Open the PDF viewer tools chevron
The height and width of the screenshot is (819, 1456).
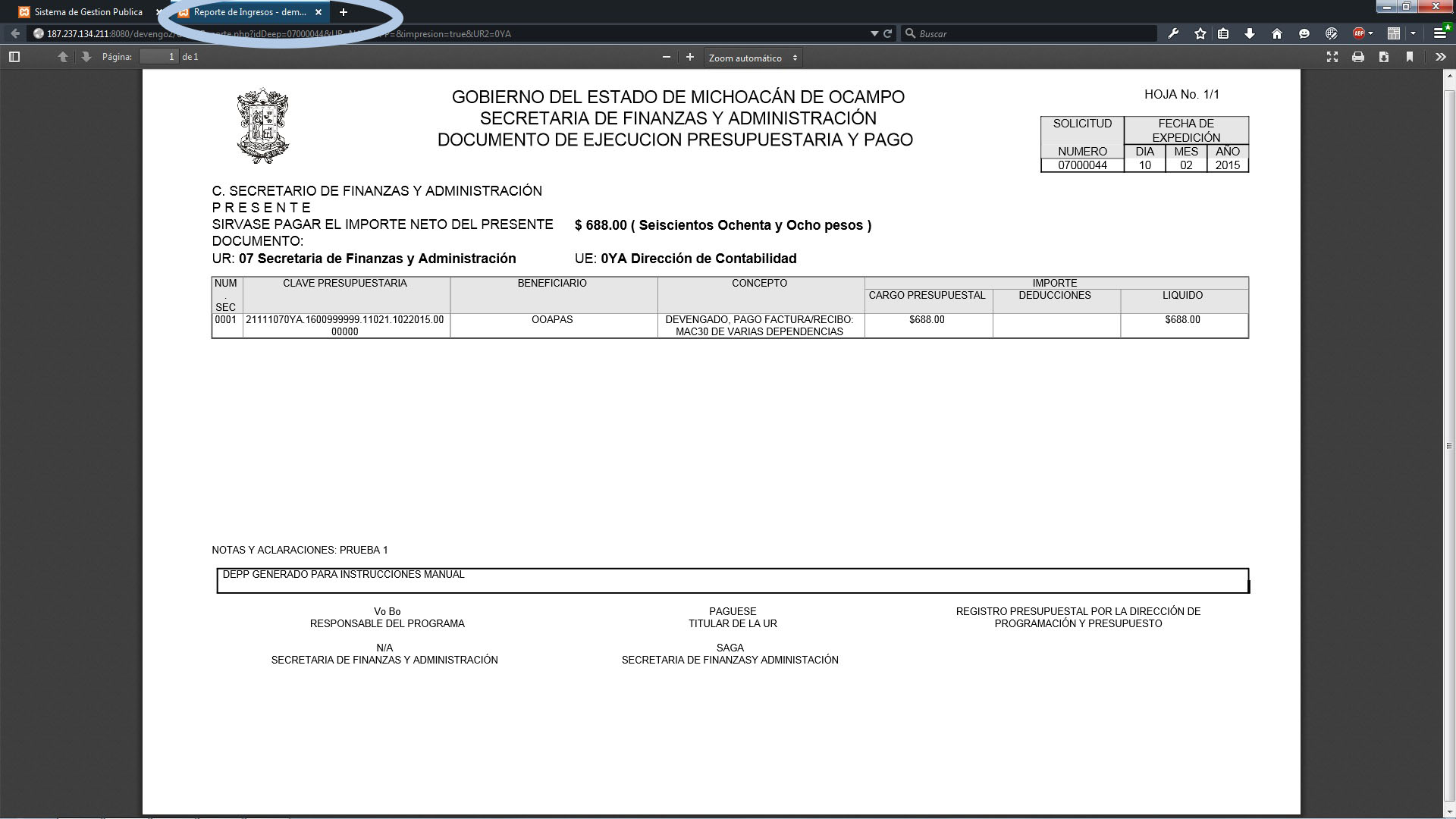(x=1440, y=57)
